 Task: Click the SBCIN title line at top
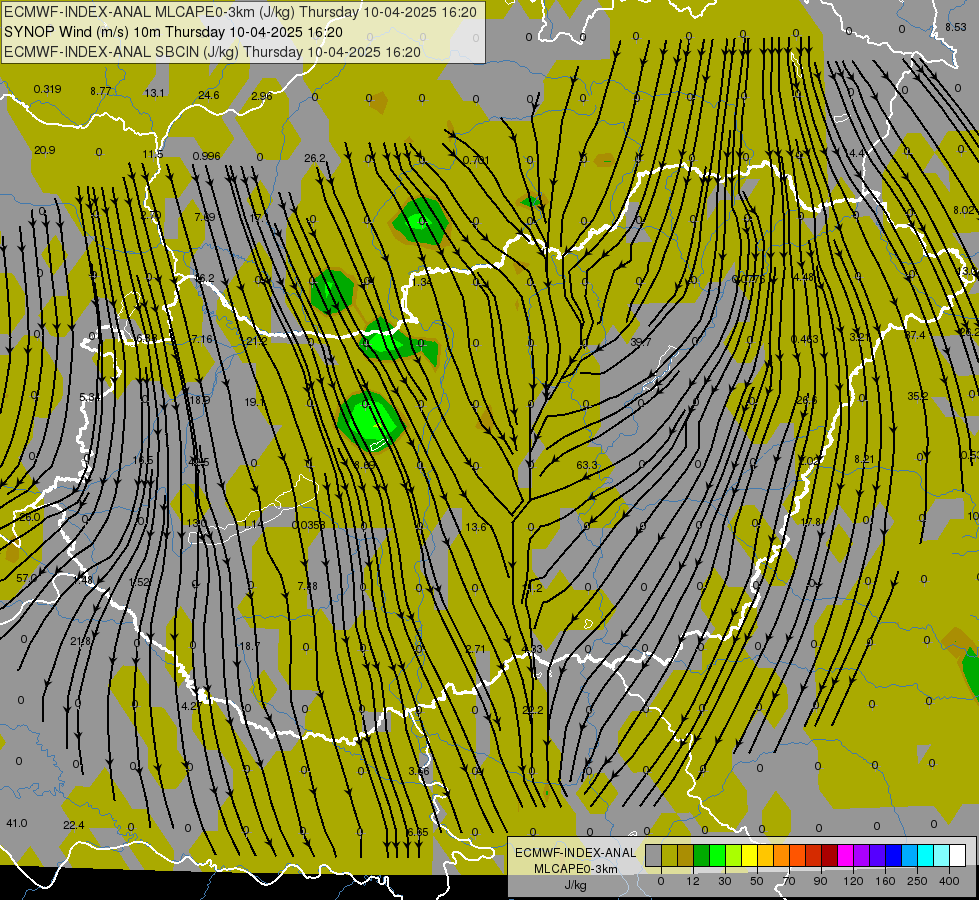(212, 52)
